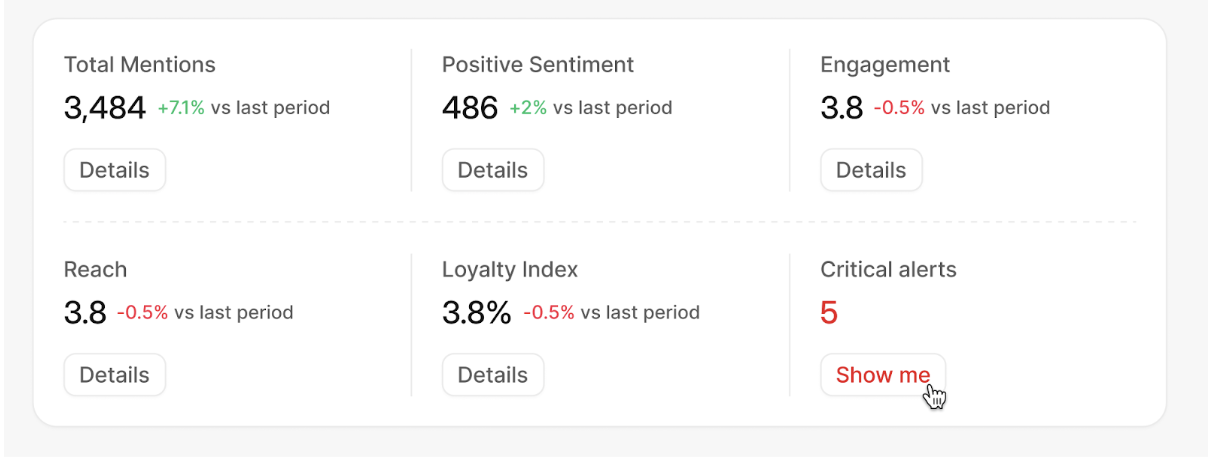Click the 3.8% Loyalty Index value
Image resolution: width=1212 pixels, height=458 pixels.
pos(477,313)
